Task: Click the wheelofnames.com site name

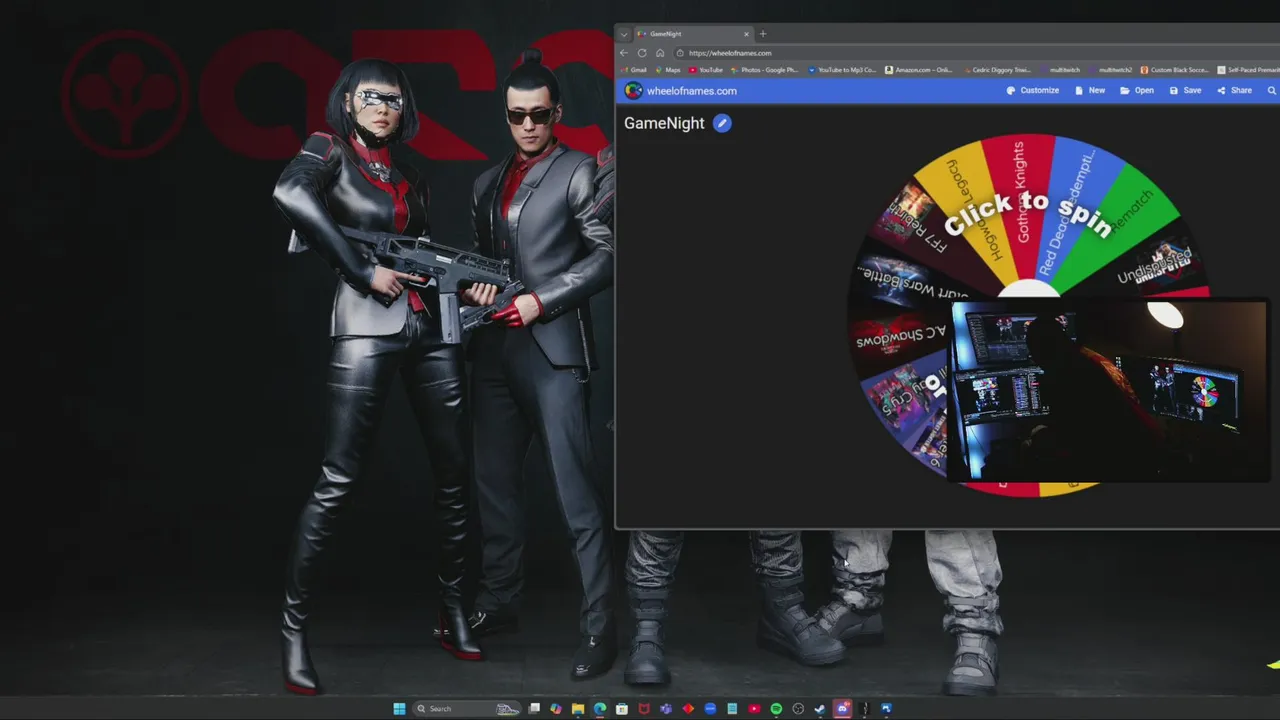Action: tap(692, 91)
